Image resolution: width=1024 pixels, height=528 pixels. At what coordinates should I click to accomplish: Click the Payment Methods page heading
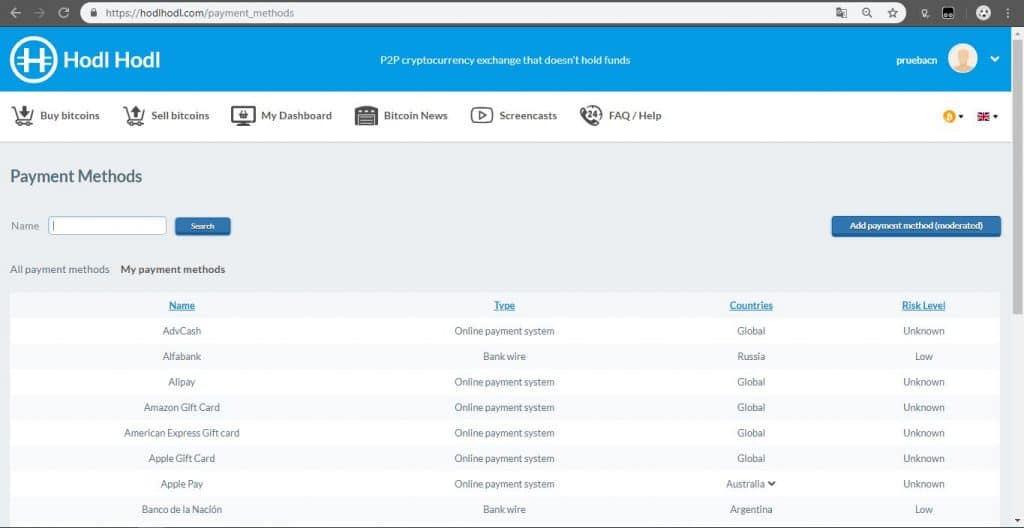76,176
